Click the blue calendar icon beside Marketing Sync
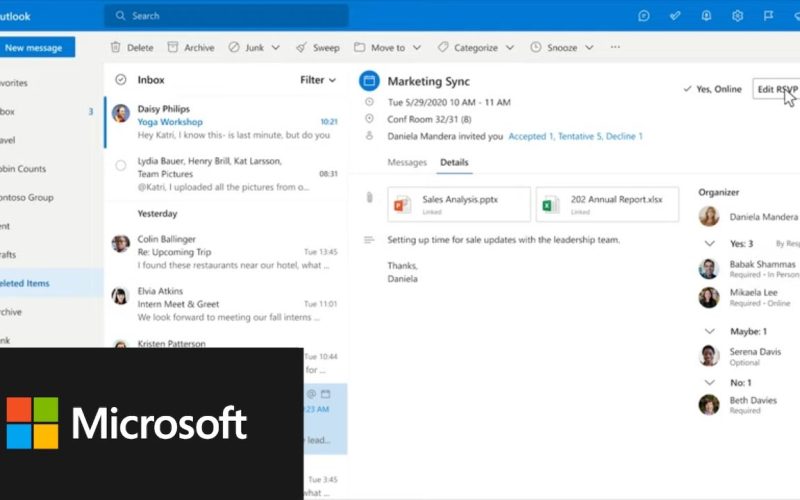 (x=369, y=81)
